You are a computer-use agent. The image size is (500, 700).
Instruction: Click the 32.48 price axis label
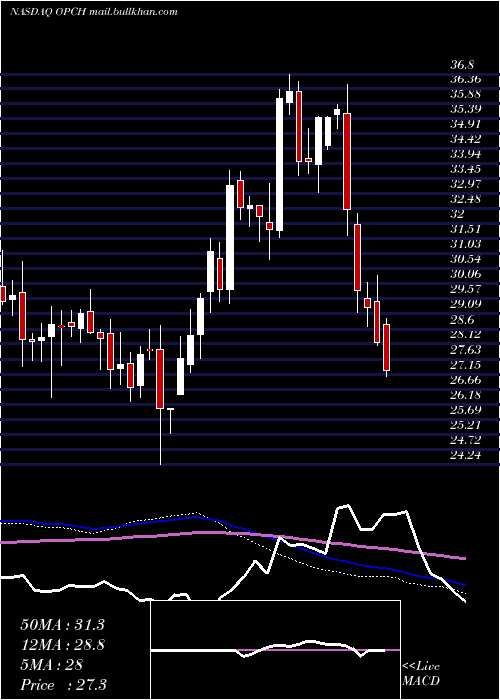coord(466,200)
